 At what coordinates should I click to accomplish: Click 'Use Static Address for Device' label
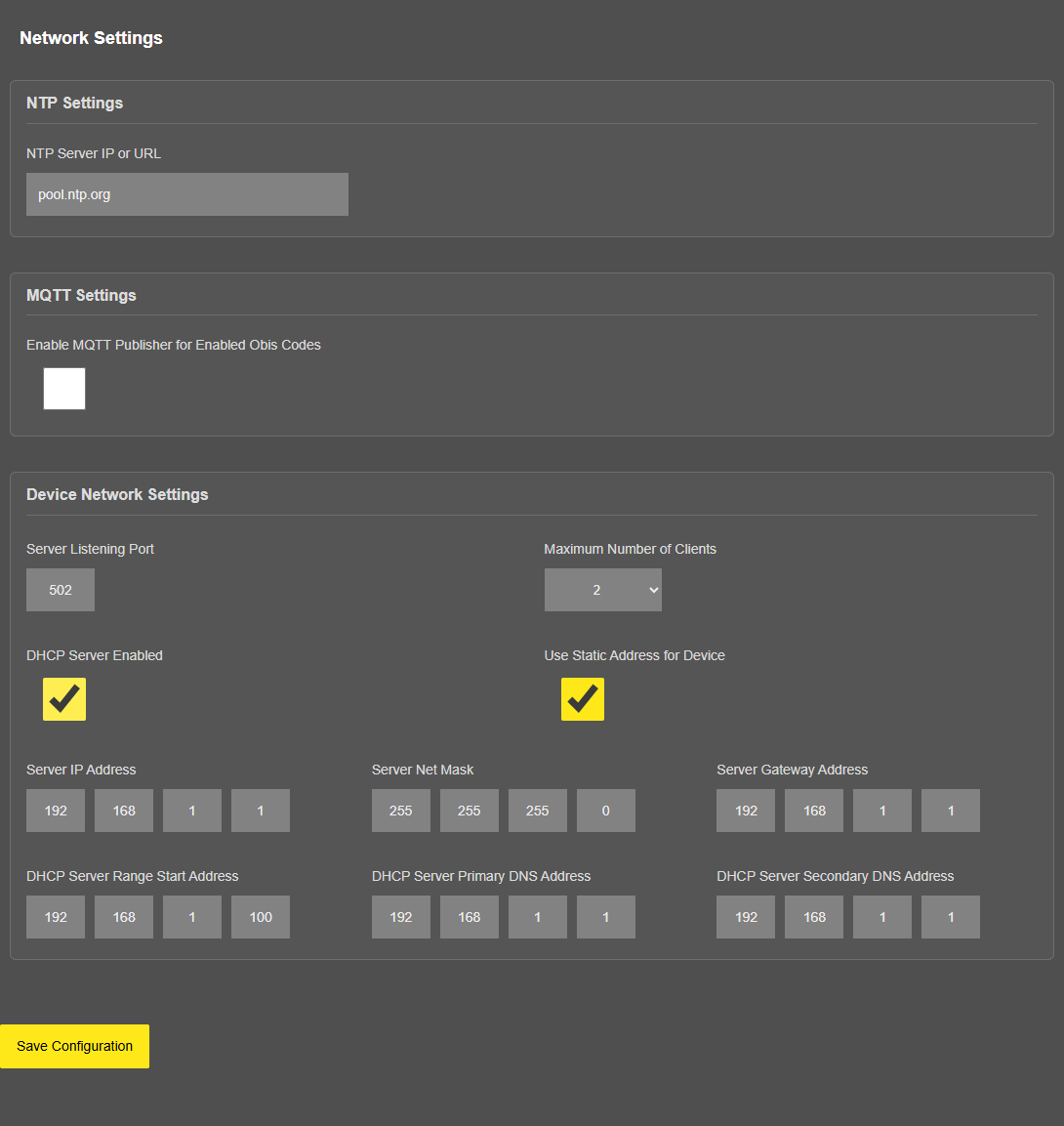[634, 655]
